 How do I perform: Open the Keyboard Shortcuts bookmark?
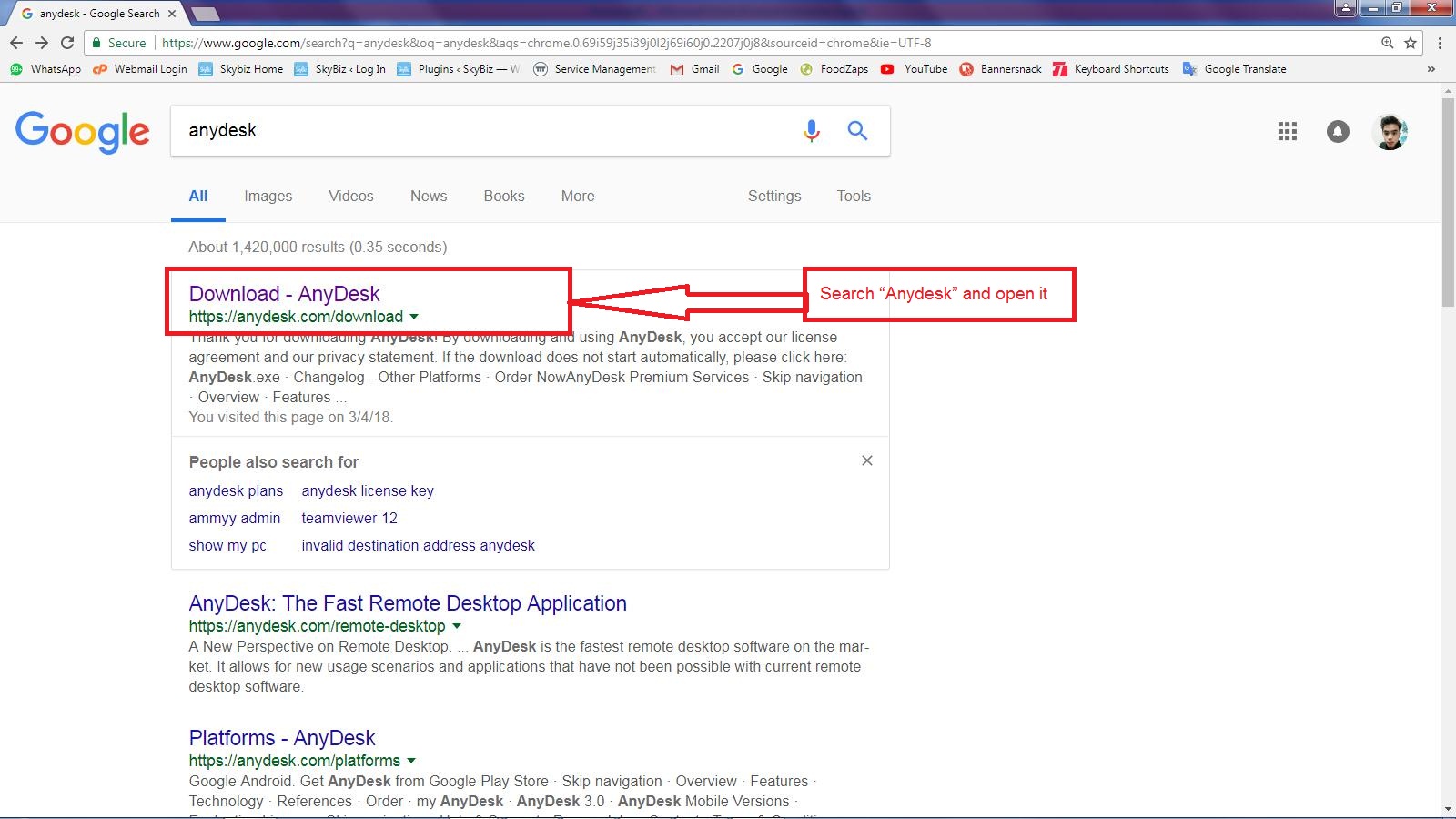(x=1111, y=69)
